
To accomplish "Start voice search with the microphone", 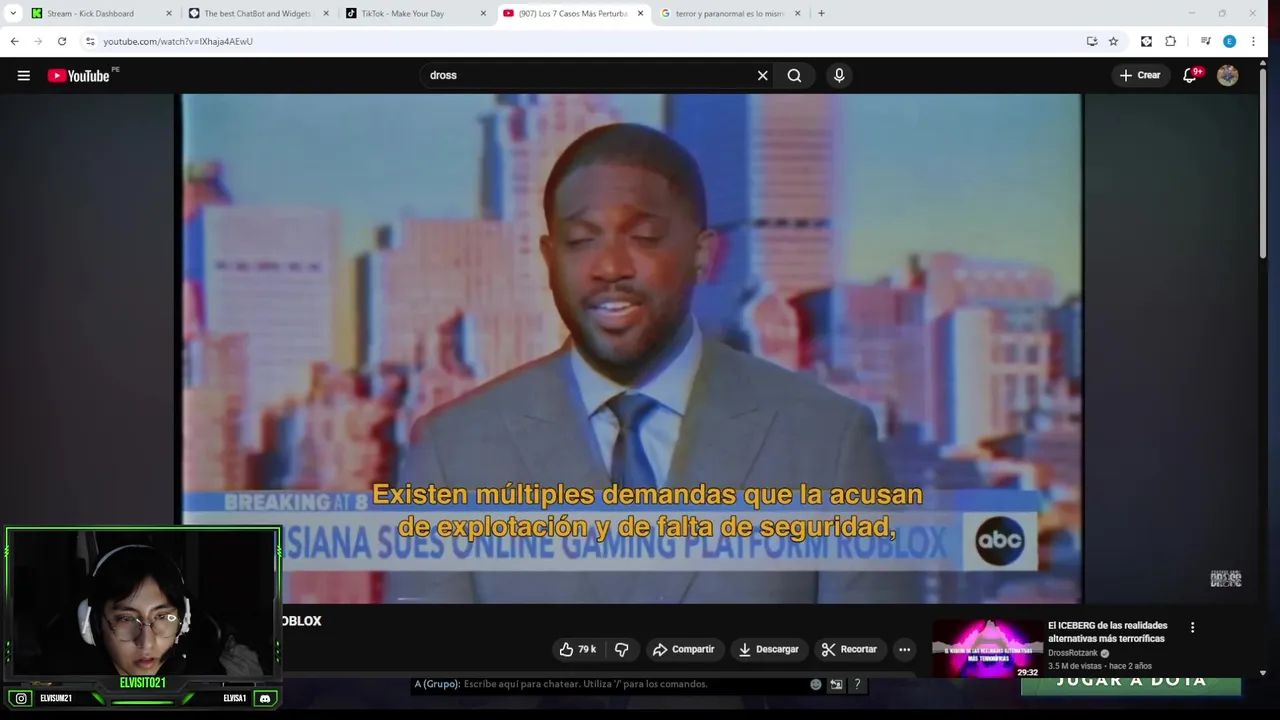I will pos(839,75).
